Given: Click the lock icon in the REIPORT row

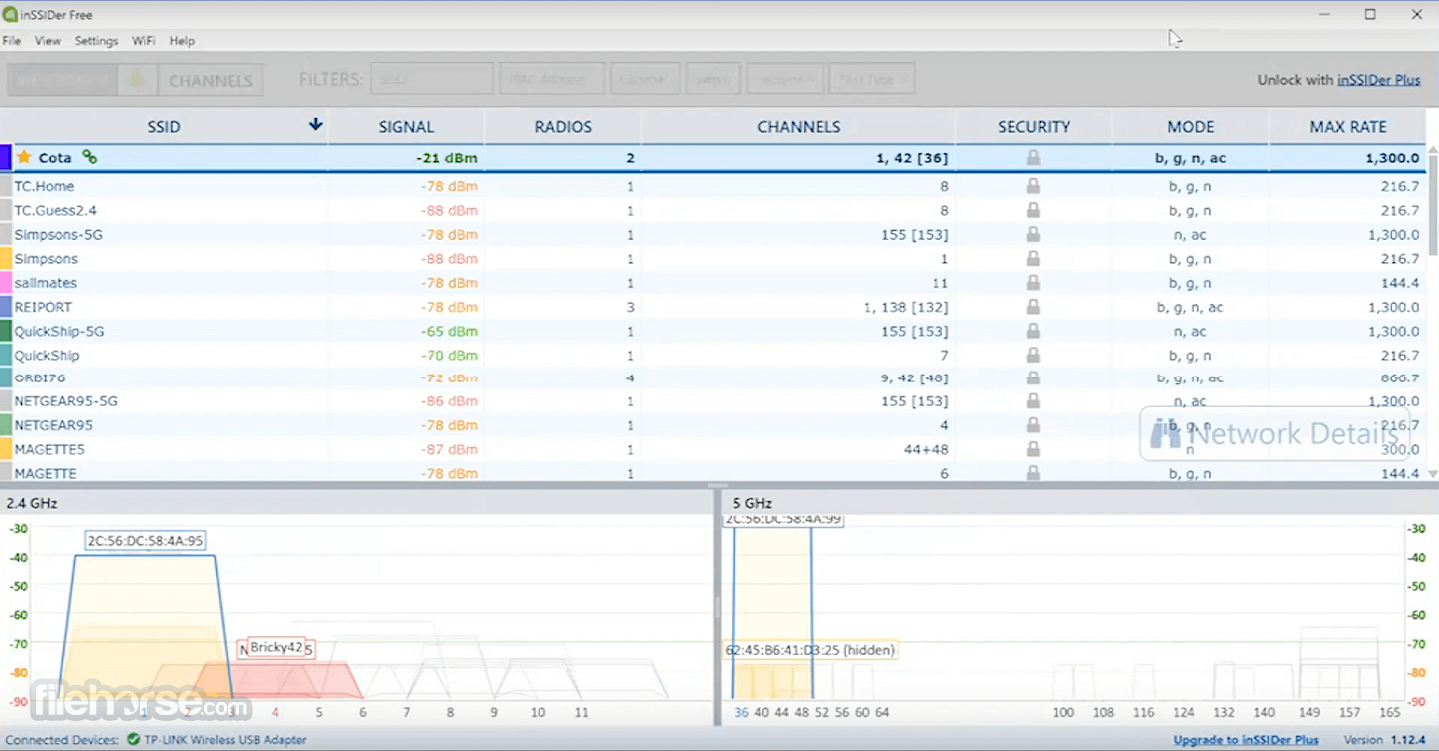Looking at the screenshot, I should [1033, 307].
